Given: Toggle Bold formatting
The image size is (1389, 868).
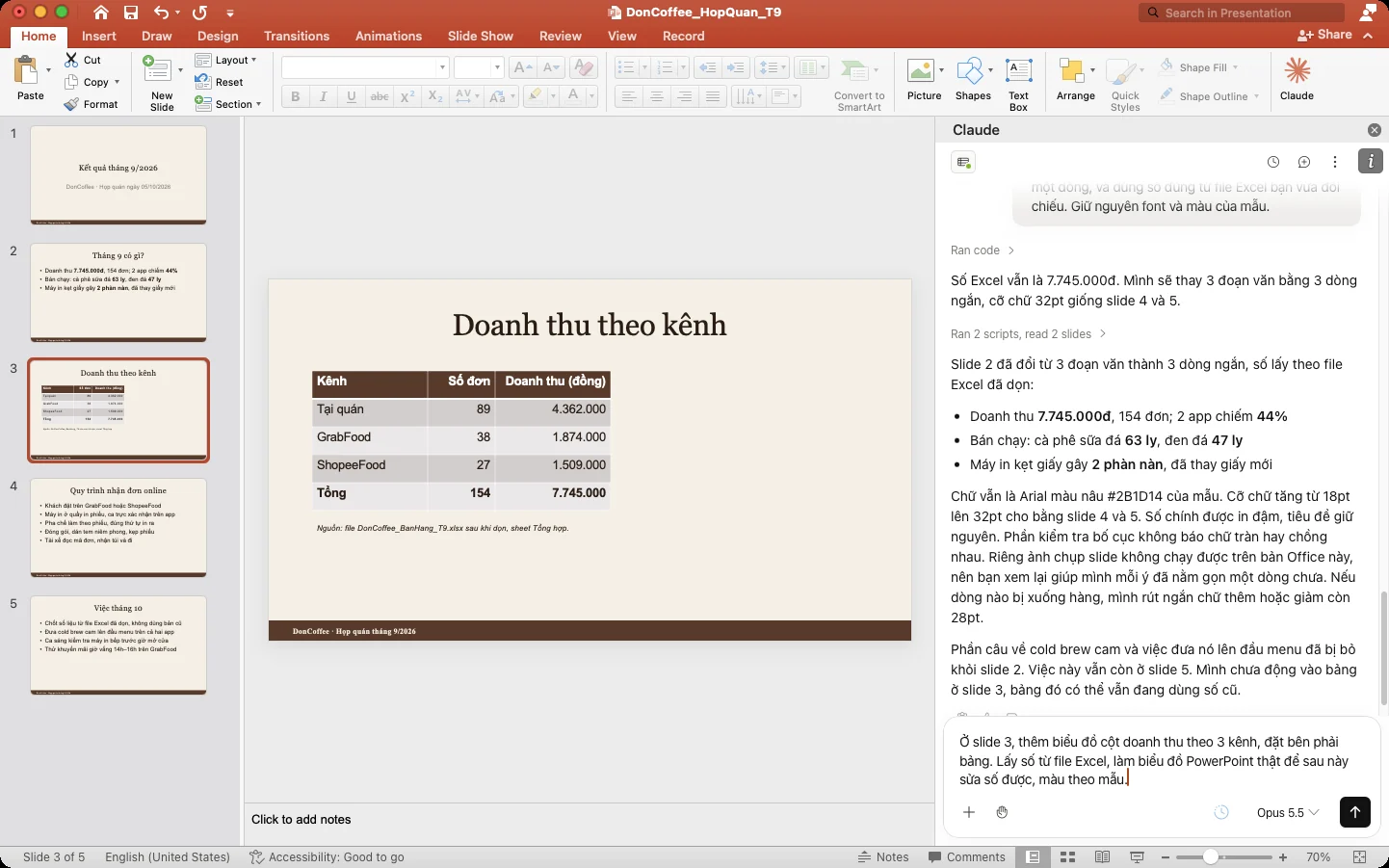Looking at the screenshot, I should point(296,96).
